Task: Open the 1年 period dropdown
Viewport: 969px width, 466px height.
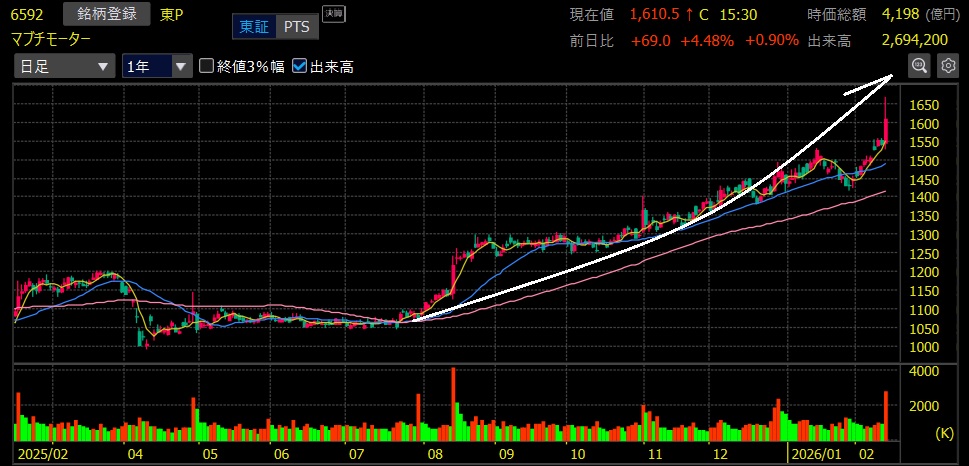Action: point(156,67)
